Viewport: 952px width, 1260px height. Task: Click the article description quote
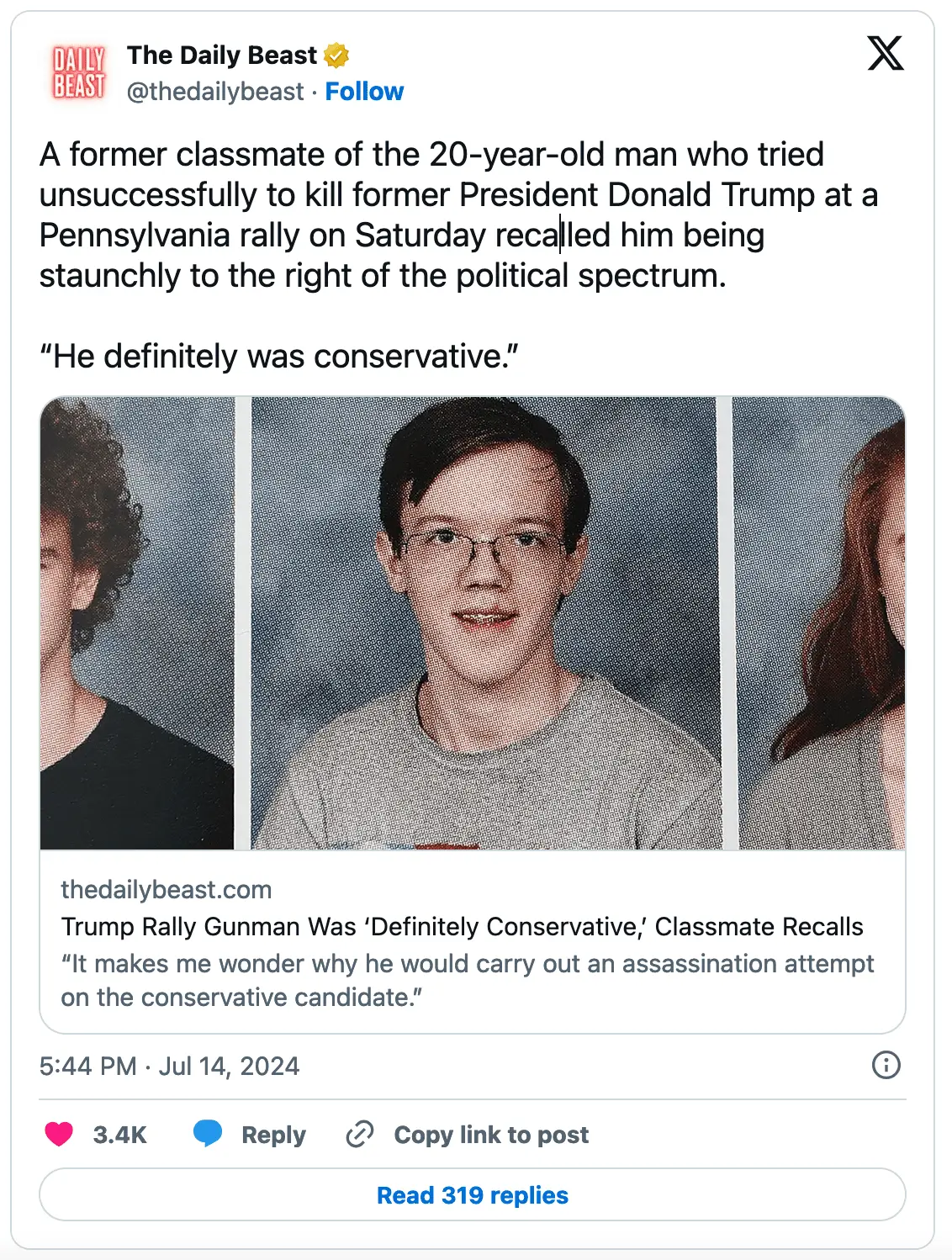click(x=467, y=981)
